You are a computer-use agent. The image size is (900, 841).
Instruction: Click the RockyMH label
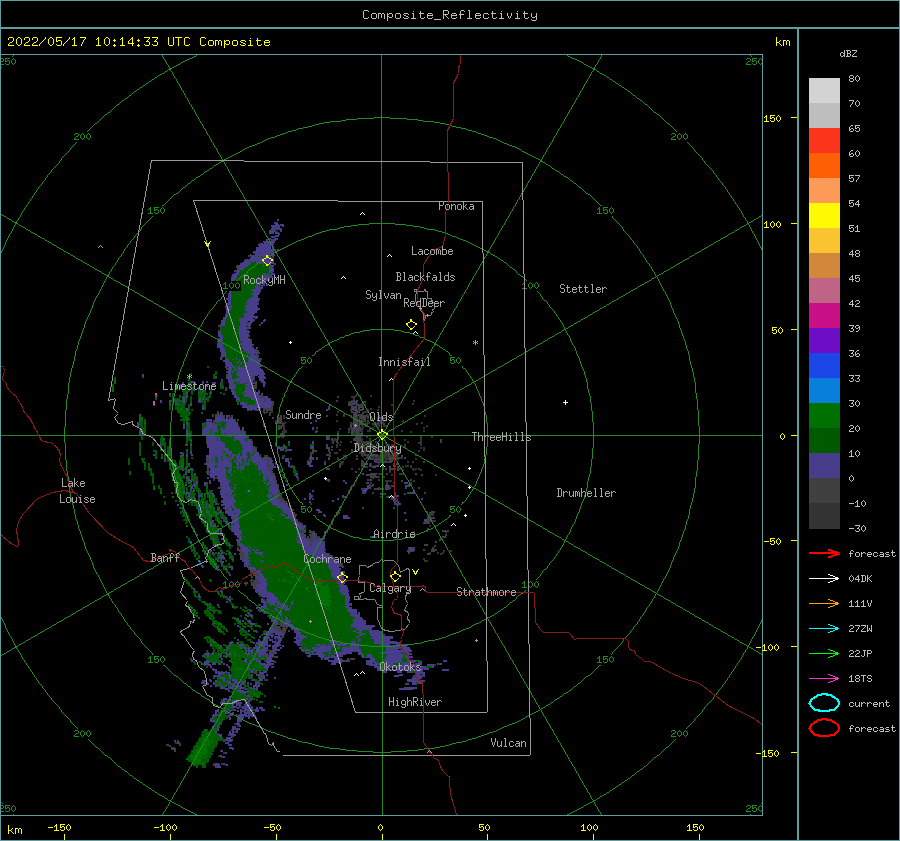[264, 280]
